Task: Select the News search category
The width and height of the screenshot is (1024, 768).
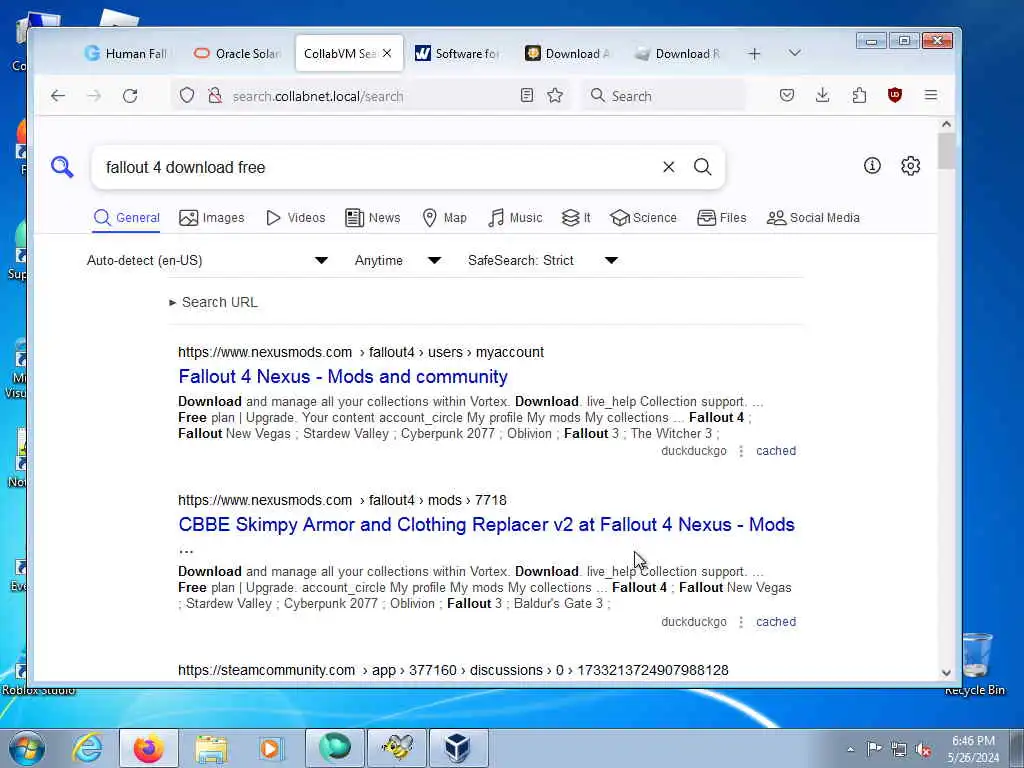Action: point(372,218)
